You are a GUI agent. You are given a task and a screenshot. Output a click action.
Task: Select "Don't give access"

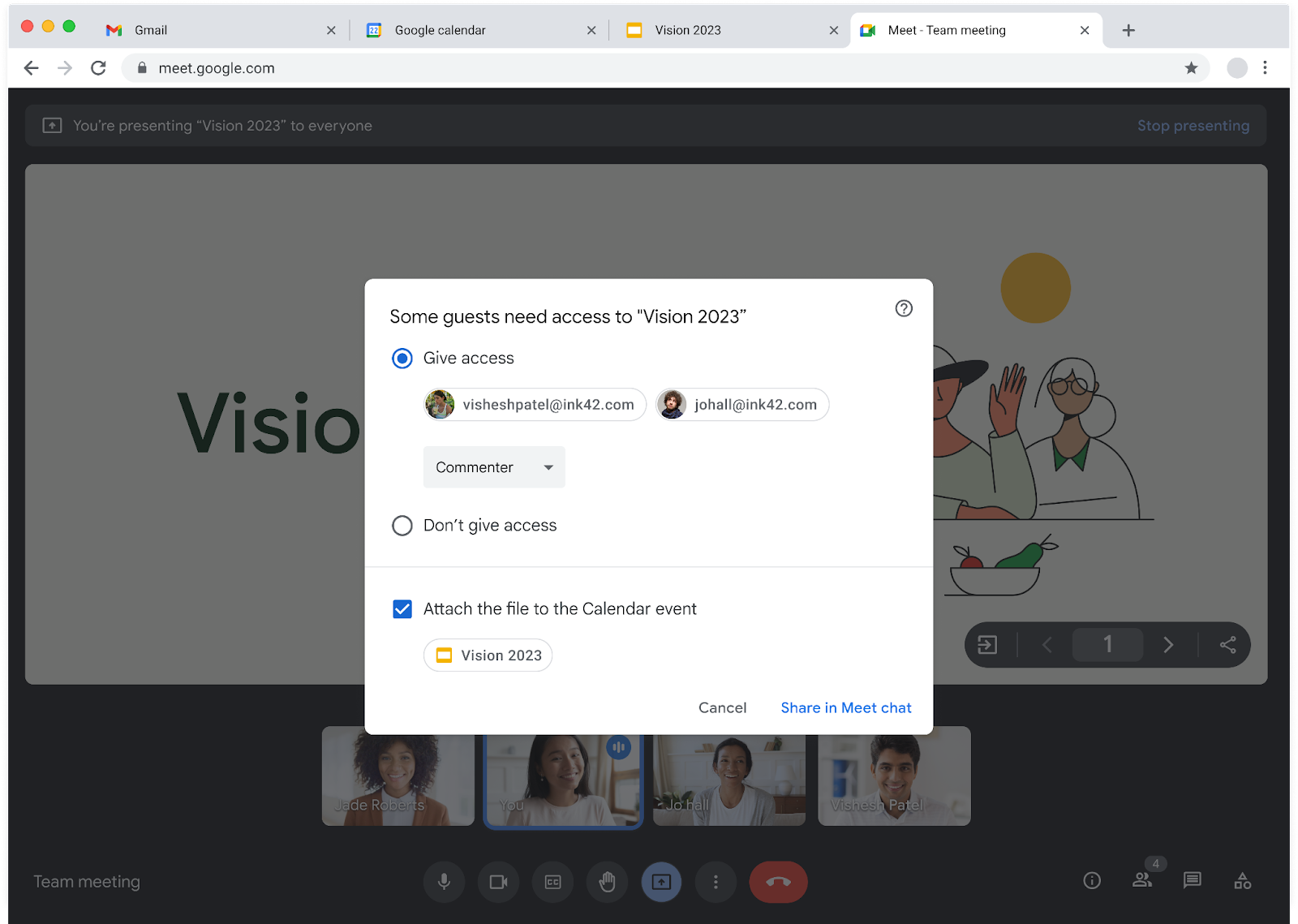[402, 526]
